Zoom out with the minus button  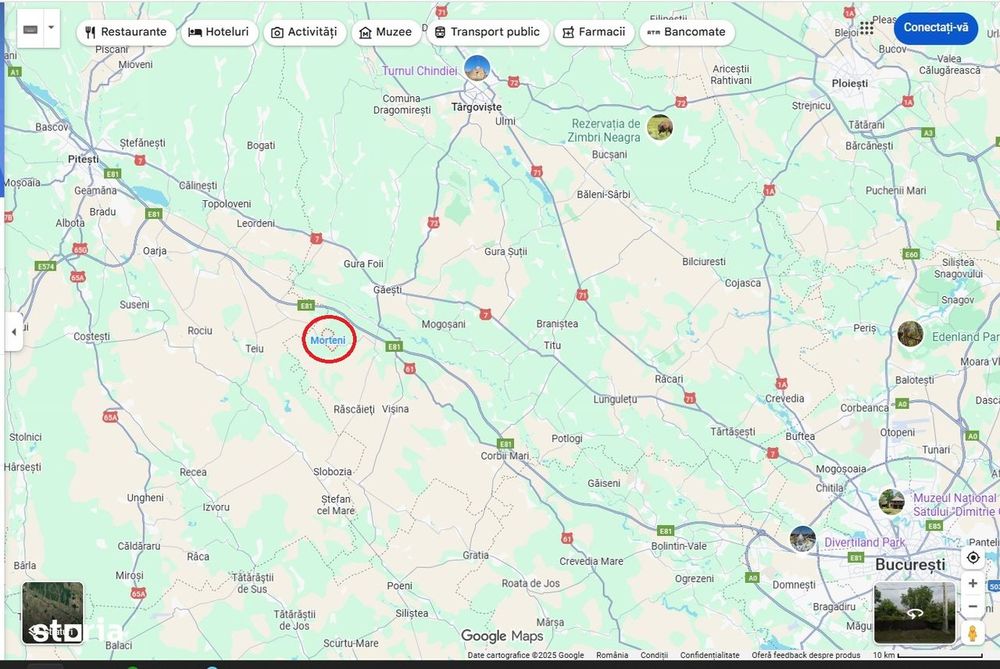(973, 606)
